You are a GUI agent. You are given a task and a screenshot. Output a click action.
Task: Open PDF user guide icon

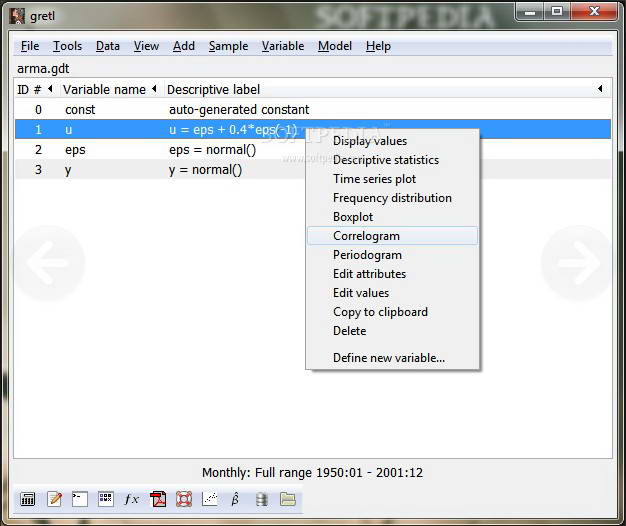tap(158, 499)
